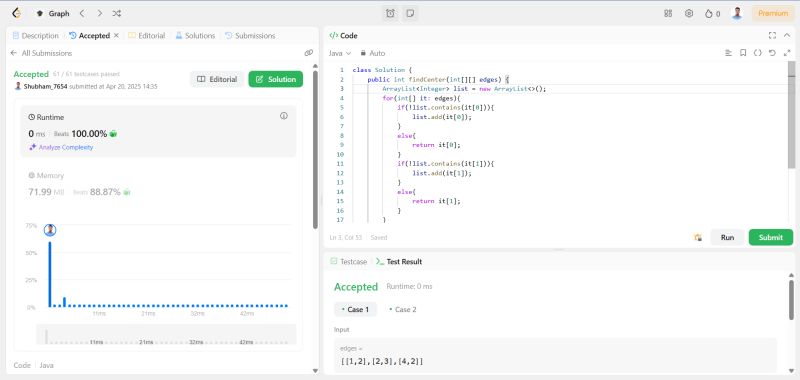
Task: Click the runtime distribution range slider
Action: point(166,335)
